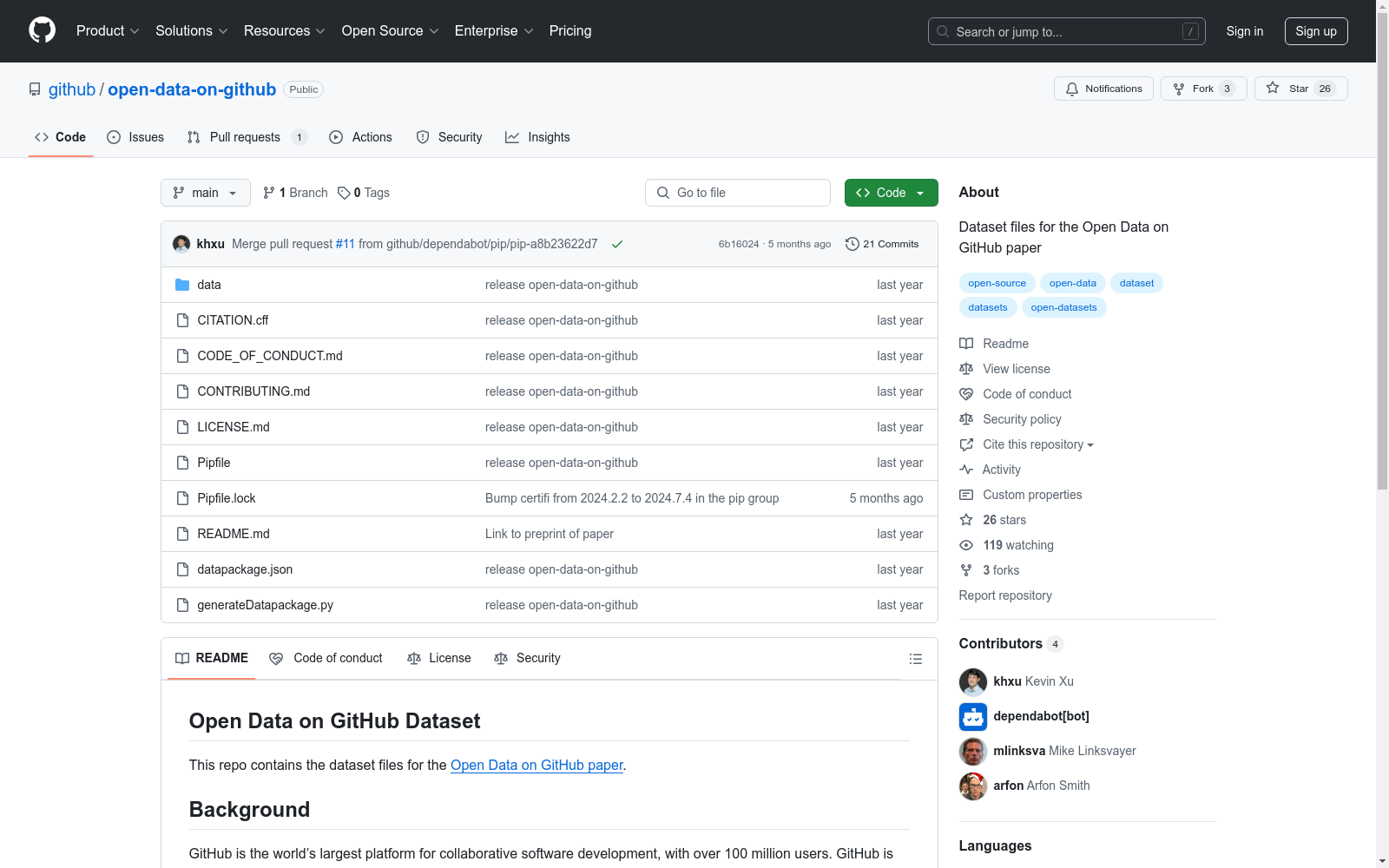
Task: Click the Go to file input
Action: click(x=738, y=193)
